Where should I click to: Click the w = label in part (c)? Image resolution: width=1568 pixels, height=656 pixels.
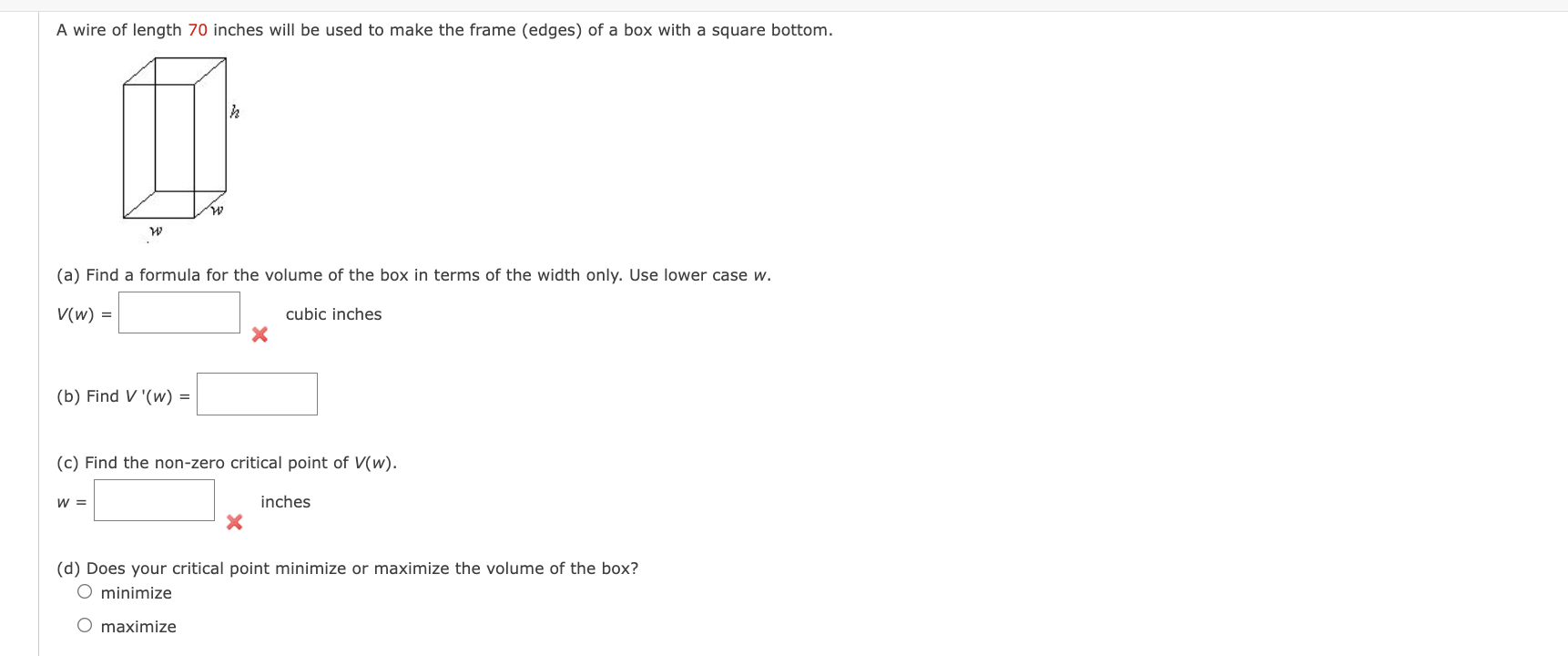tap(70, 501)
